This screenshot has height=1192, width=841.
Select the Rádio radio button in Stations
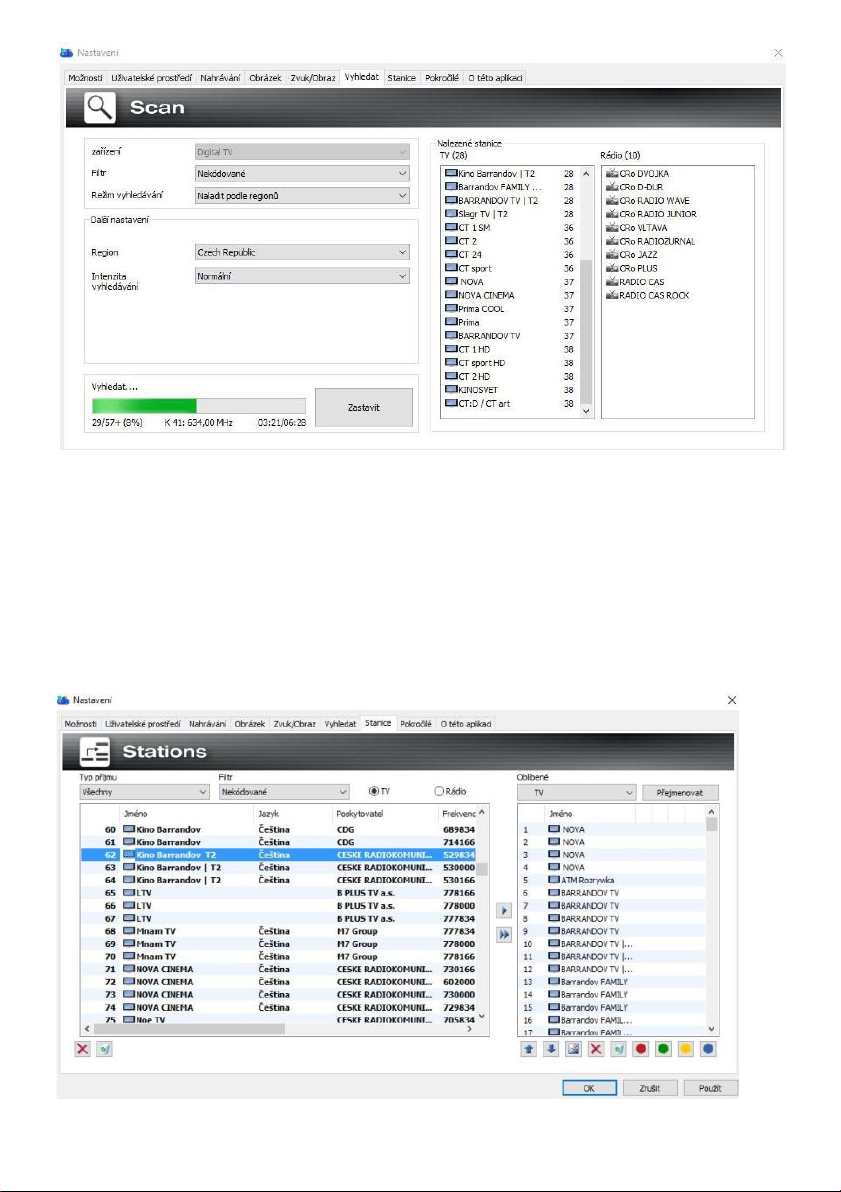point(439,791)
